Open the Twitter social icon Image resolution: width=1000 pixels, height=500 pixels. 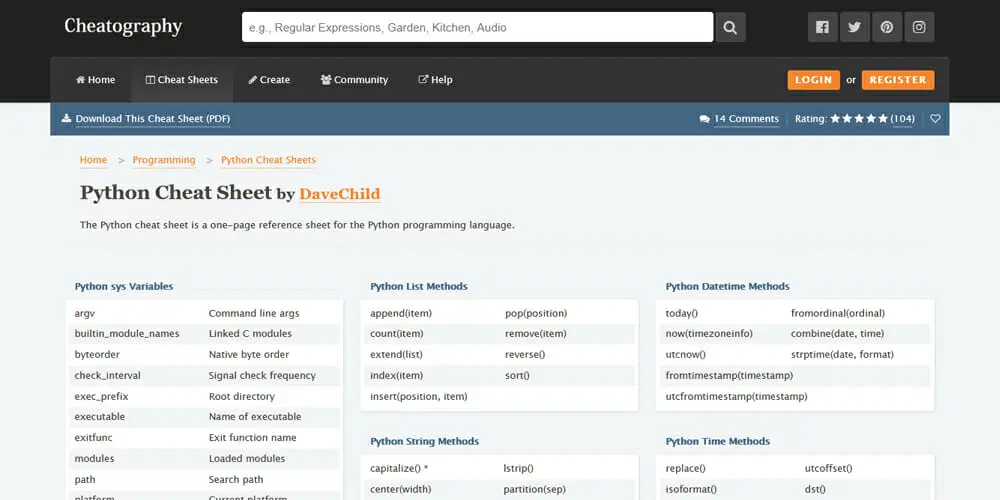(x=855, y=27)
